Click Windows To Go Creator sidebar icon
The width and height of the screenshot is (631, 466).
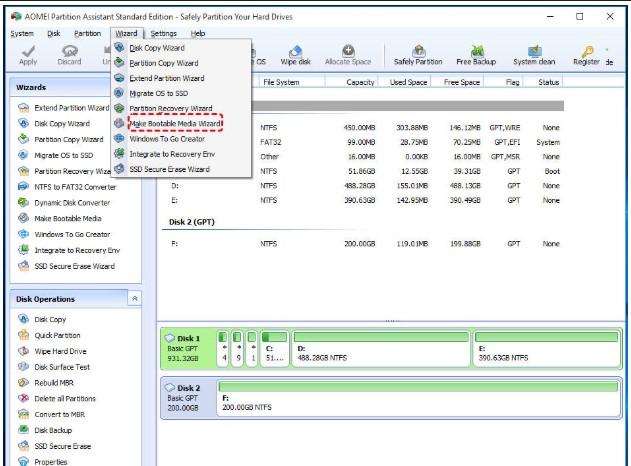pyautogui.click(x=23, y=234)
